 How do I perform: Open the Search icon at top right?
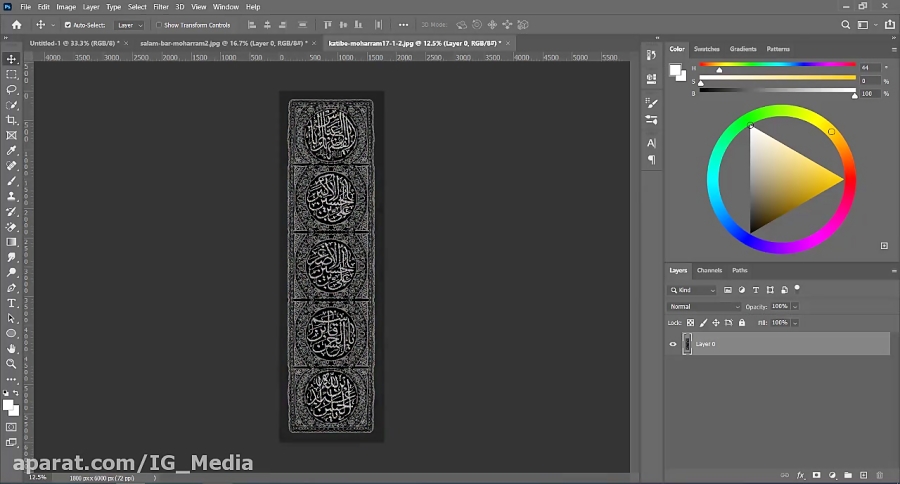point(845,25)
